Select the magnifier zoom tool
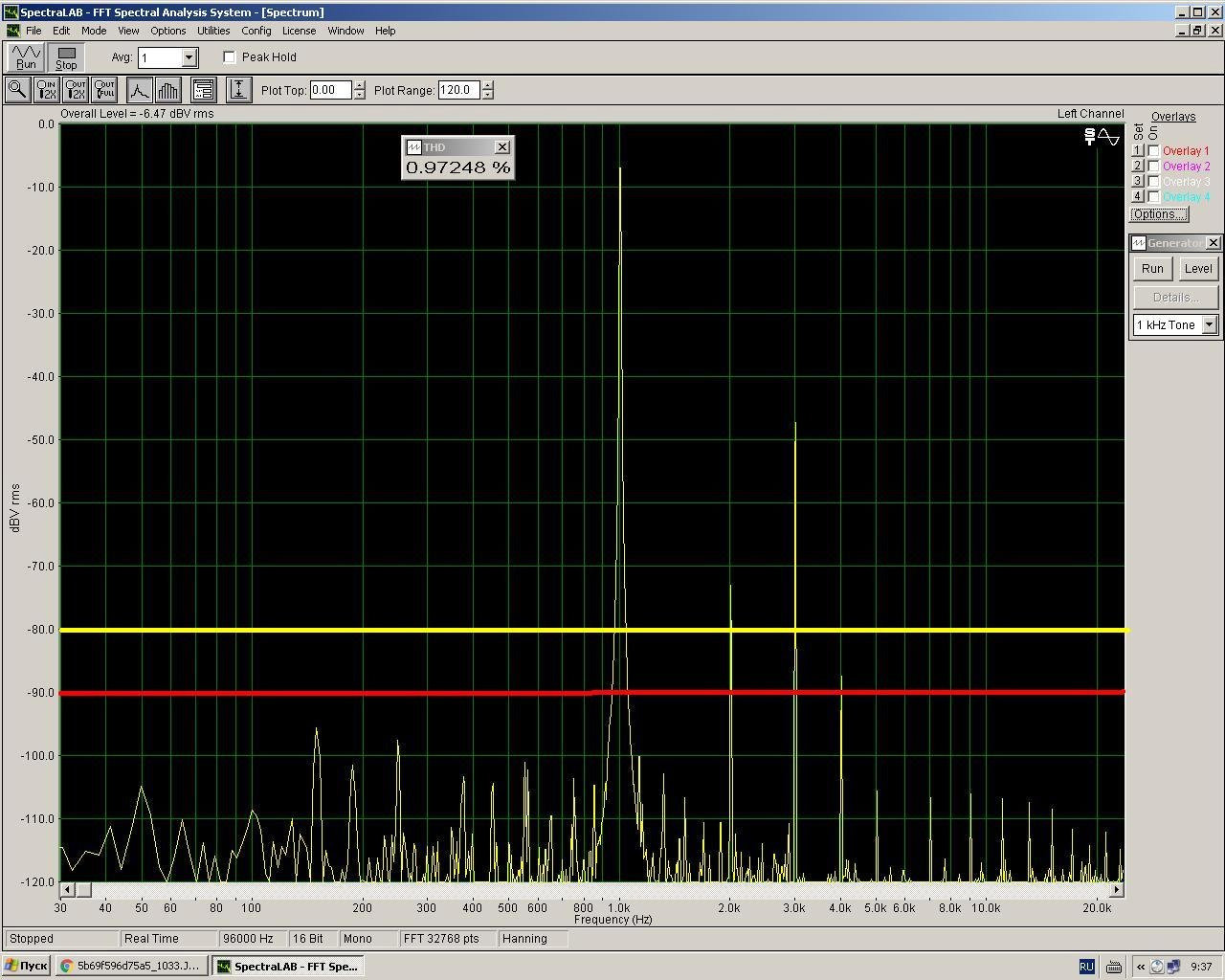The width and height of the screenshot is (1225, 980). tap(17, 90)
